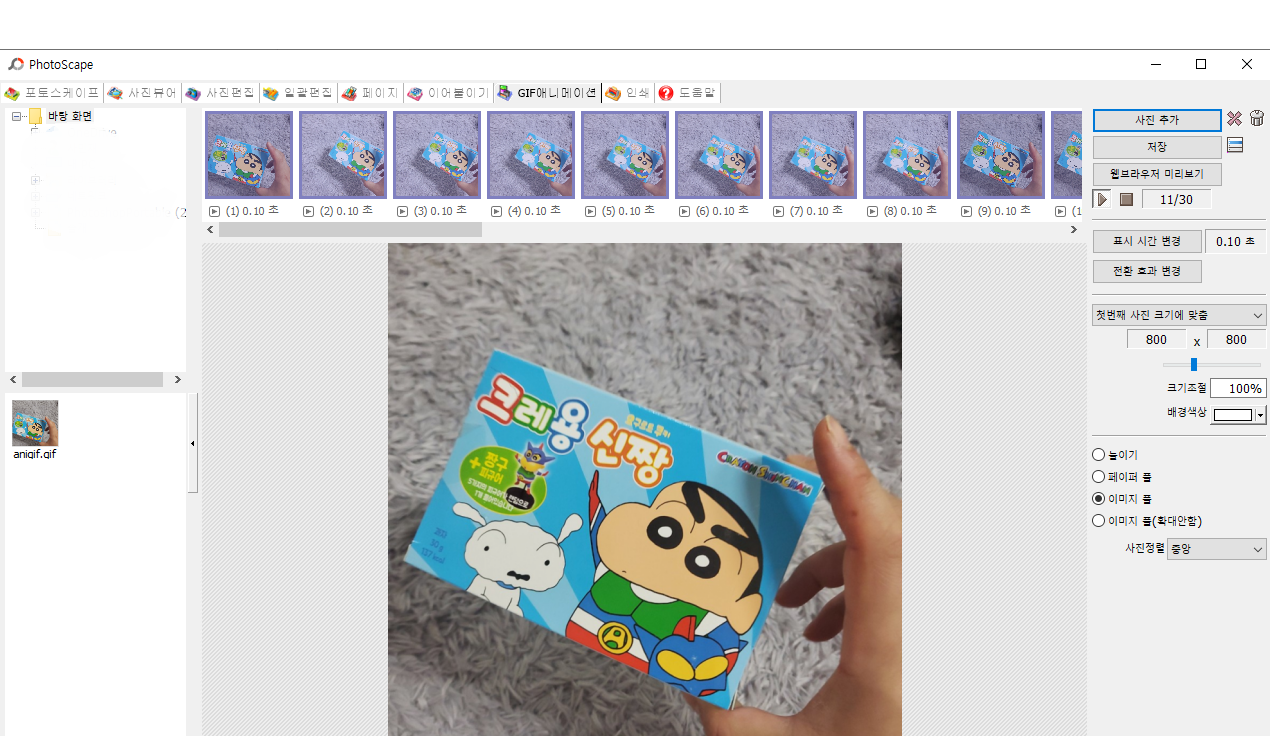Click the 저장 button
Image resolution: width=1270 pixels, height=736 pixels.
tap(1157, 147)
